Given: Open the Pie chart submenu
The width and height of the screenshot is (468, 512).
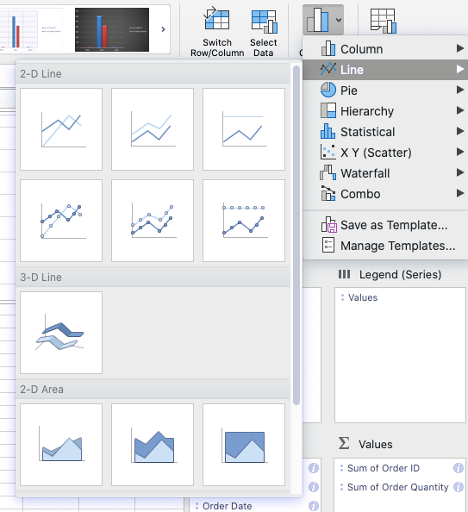Looking at the screenshot, I should click(x=386, y=90).
